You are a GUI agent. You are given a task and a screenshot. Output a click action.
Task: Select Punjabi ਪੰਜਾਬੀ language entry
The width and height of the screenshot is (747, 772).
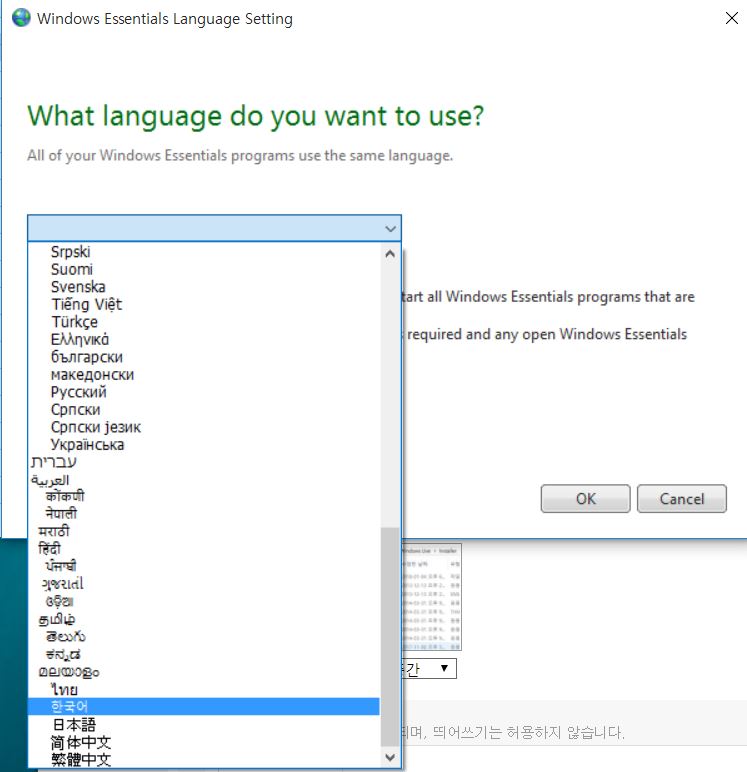pos(204,566)
